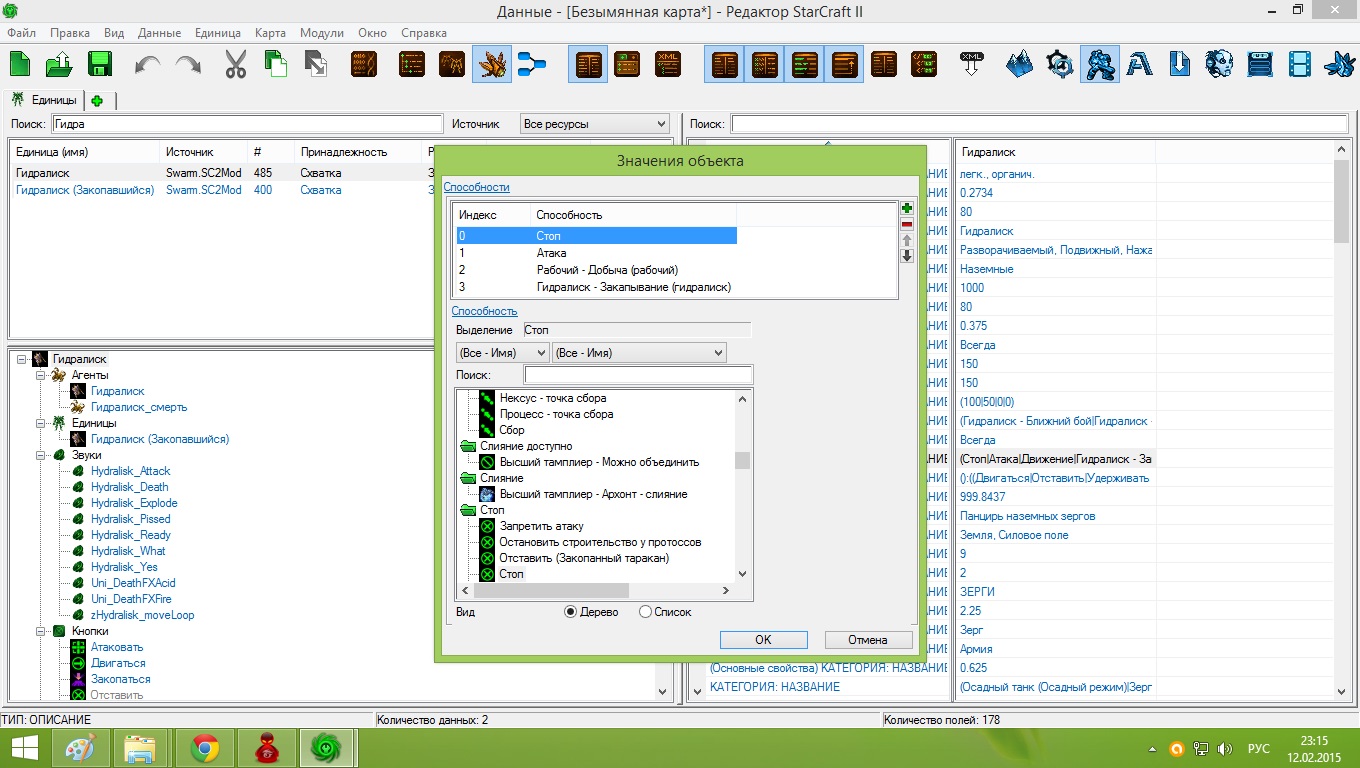The height and width of the screenshot is (768, 1360).
Task: Collapse the Звуки tree node
Action: coord(39,455)
